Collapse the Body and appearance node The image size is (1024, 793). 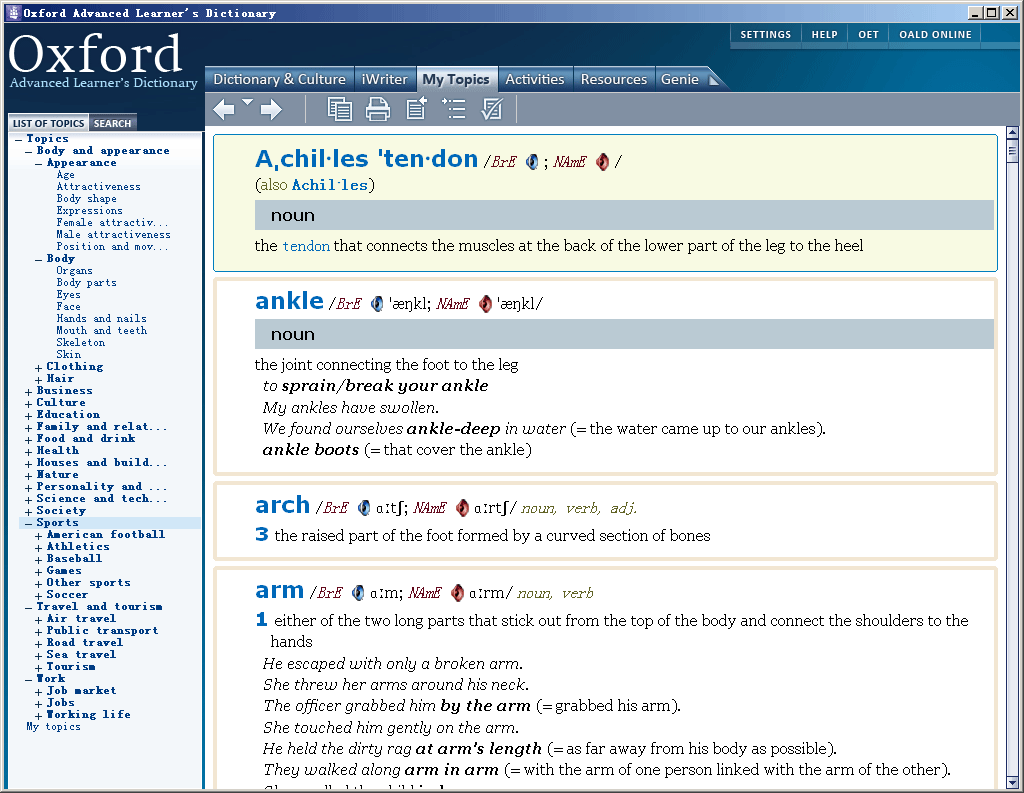click(x=29, y=152)
